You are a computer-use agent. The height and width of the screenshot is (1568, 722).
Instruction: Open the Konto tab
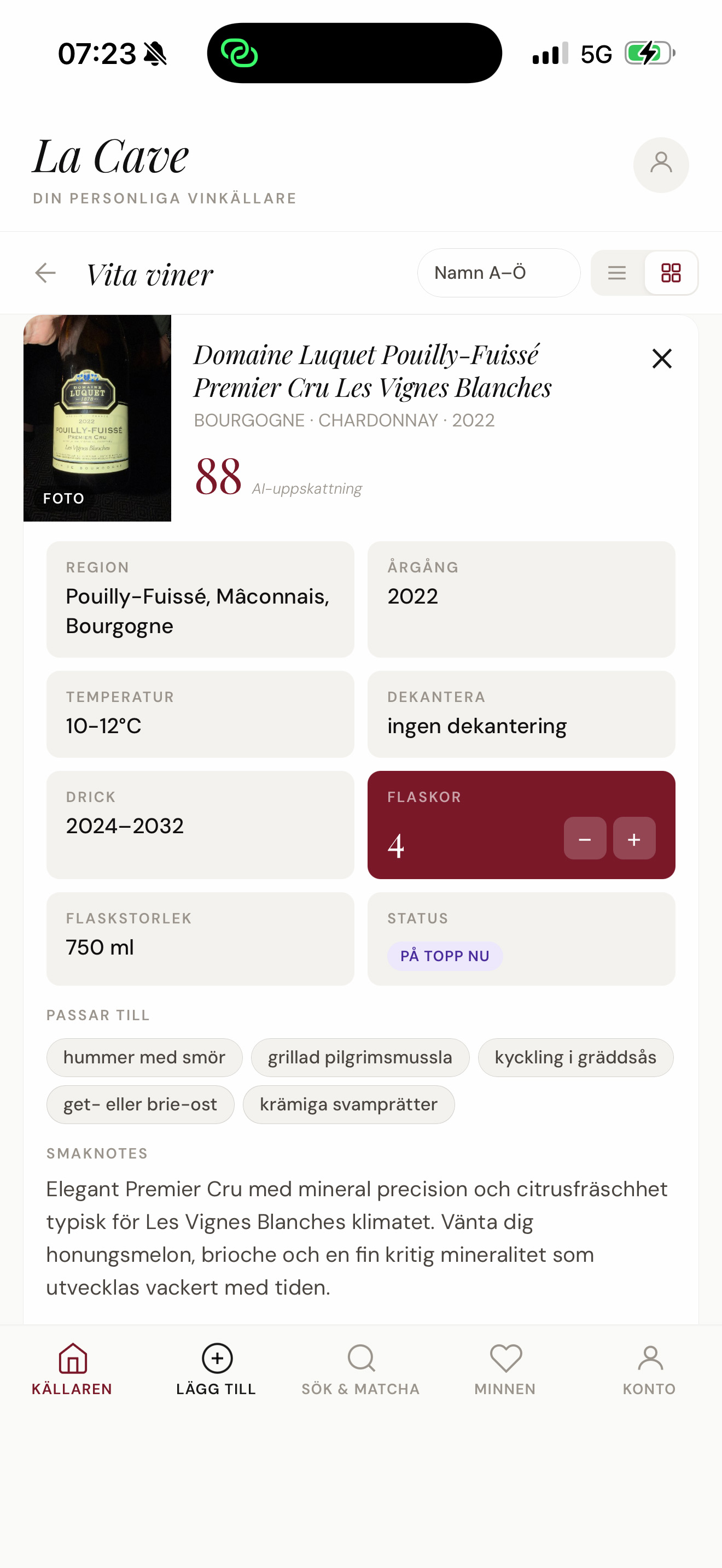(650, 1370)
